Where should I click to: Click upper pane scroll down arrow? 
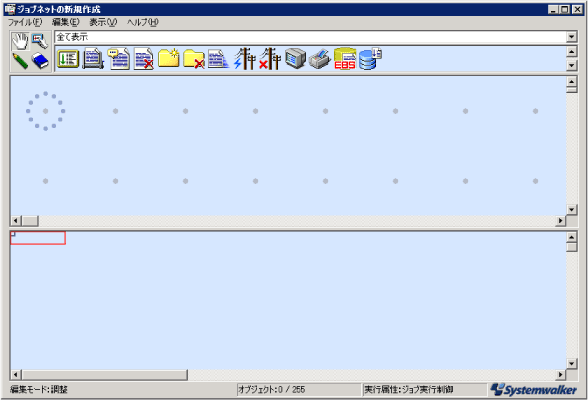(572, 210)
